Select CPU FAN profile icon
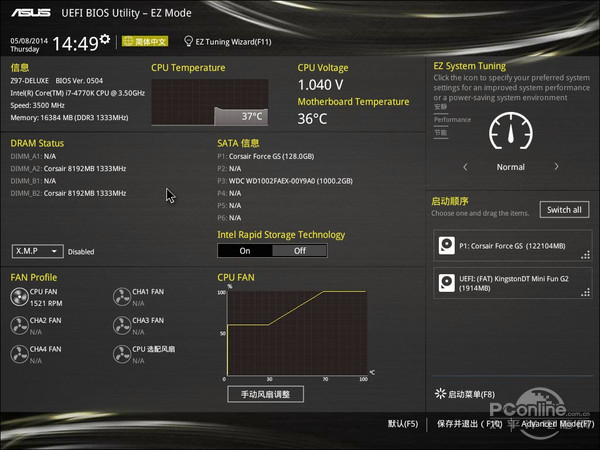The image size is (600, 450). pos(20,297)
